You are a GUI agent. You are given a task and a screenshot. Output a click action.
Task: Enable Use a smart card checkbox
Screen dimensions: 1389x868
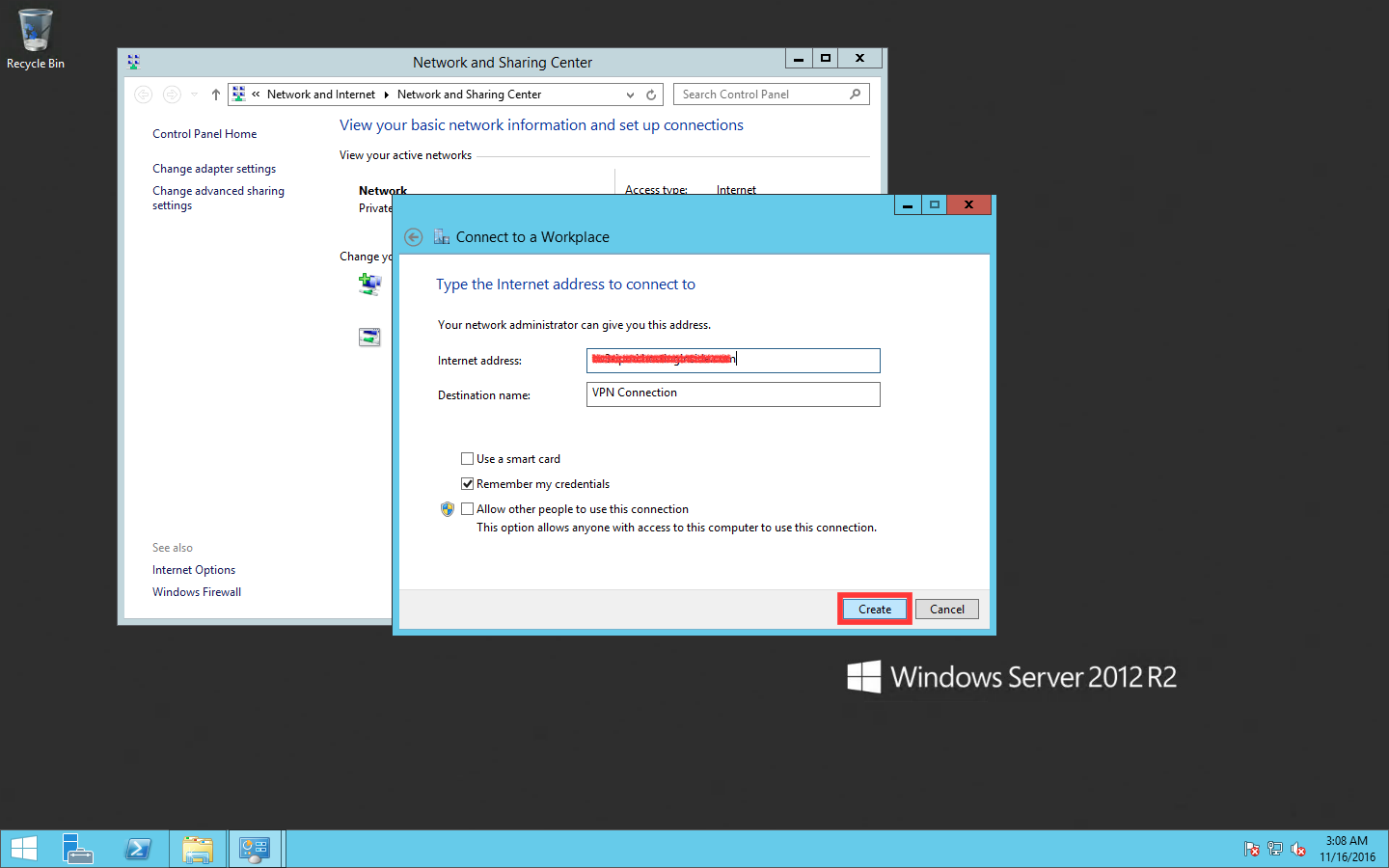point(467,459)
